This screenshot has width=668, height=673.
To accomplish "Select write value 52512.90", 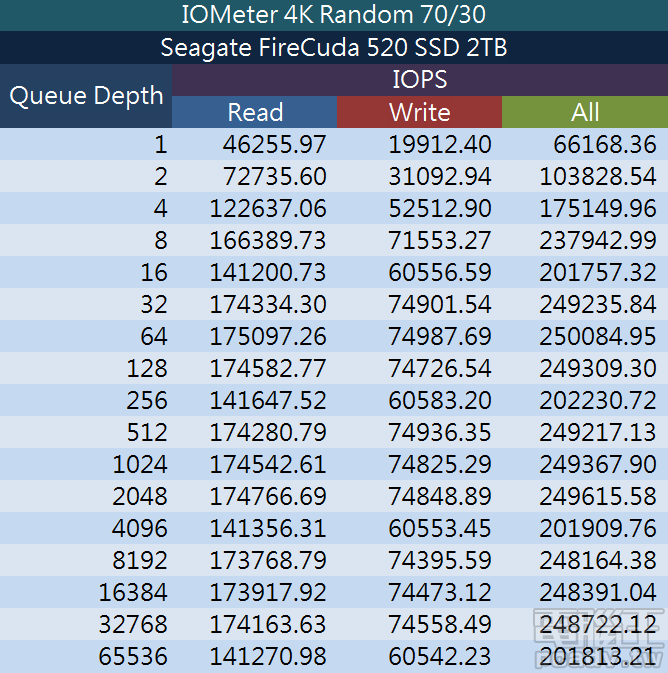I will [x=440, y=208].
